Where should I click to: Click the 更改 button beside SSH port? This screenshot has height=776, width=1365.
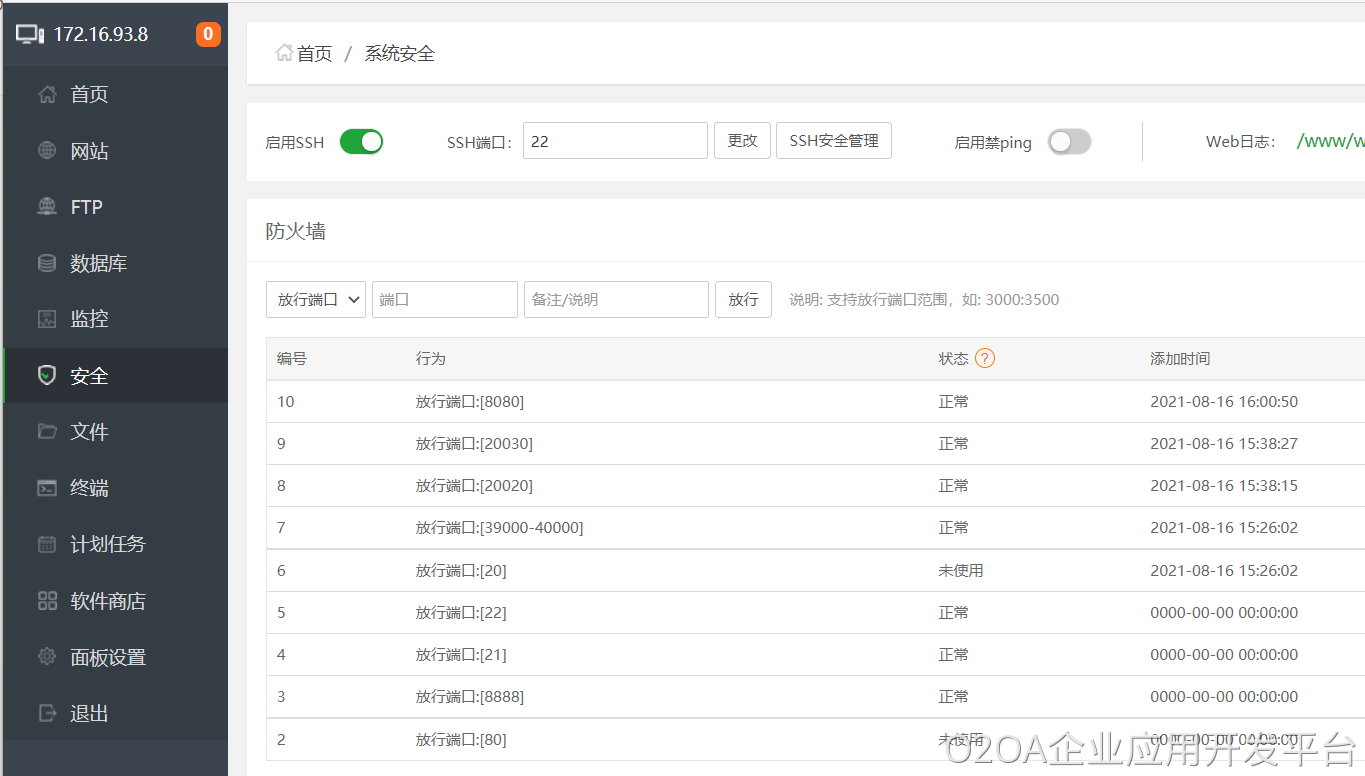pos(742,141)
